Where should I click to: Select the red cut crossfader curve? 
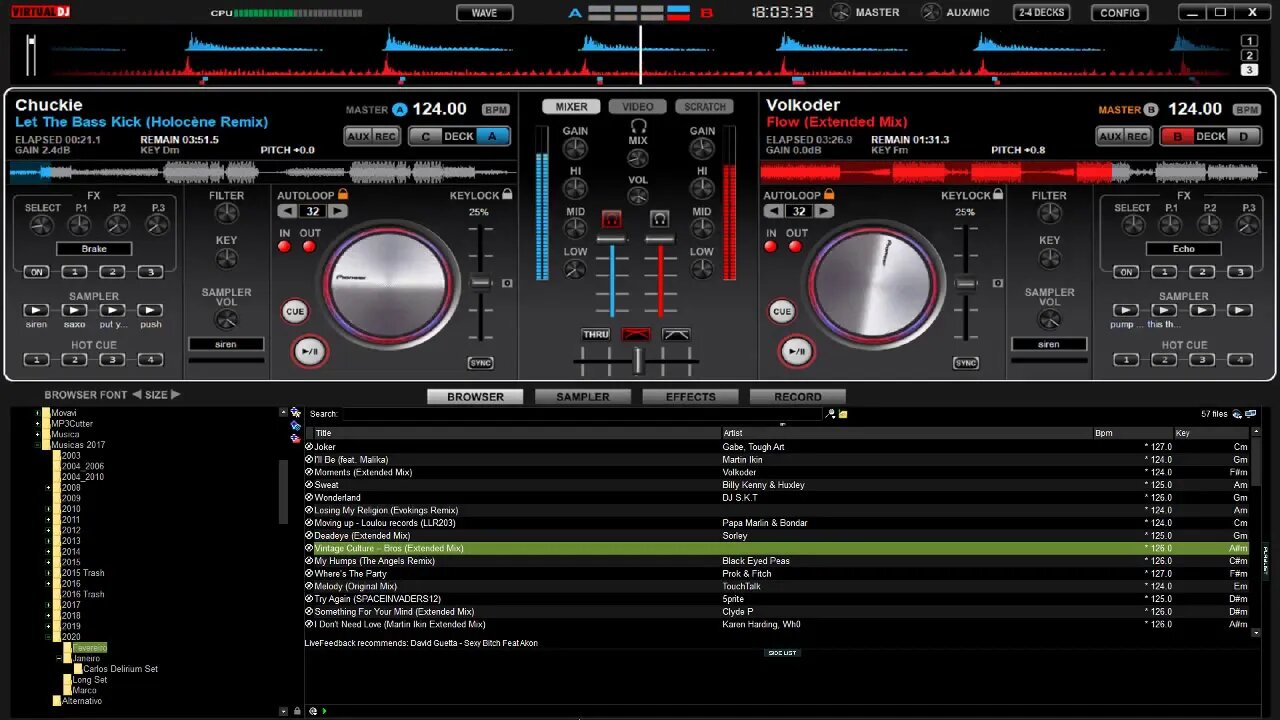(636, 335)
